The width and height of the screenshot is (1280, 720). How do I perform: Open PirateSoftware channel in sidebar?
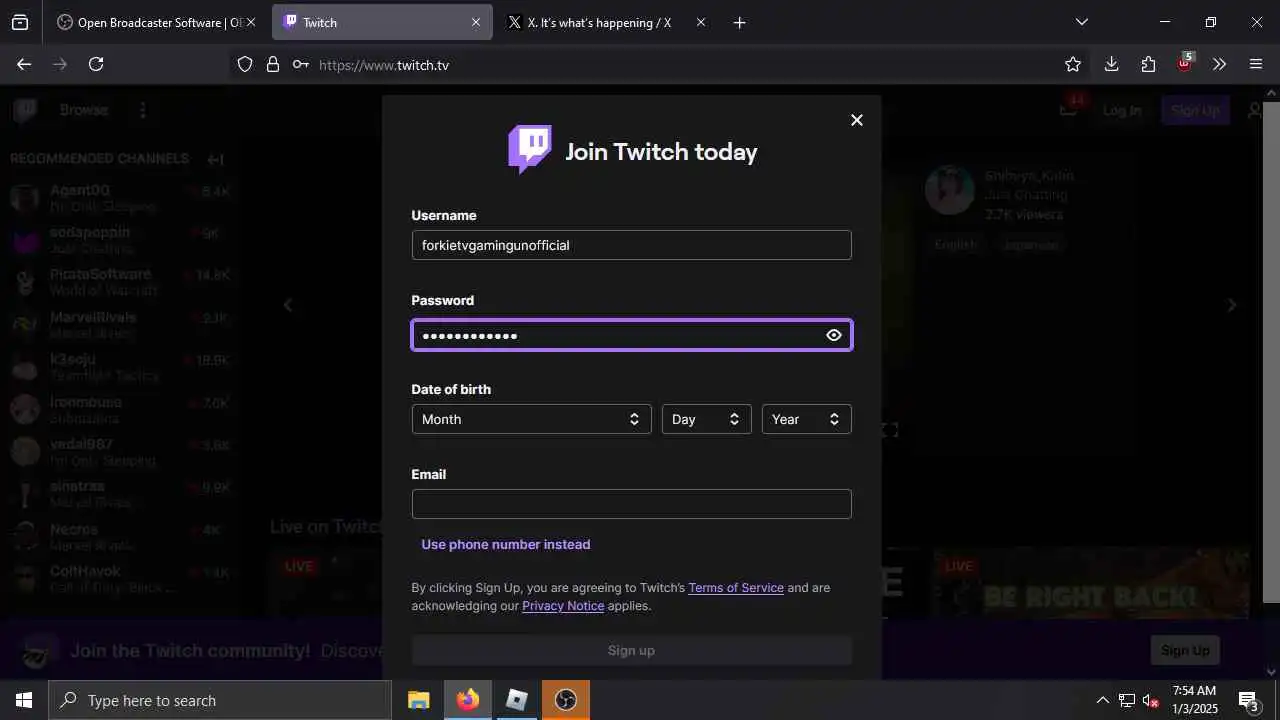click(x=120, y=282)
